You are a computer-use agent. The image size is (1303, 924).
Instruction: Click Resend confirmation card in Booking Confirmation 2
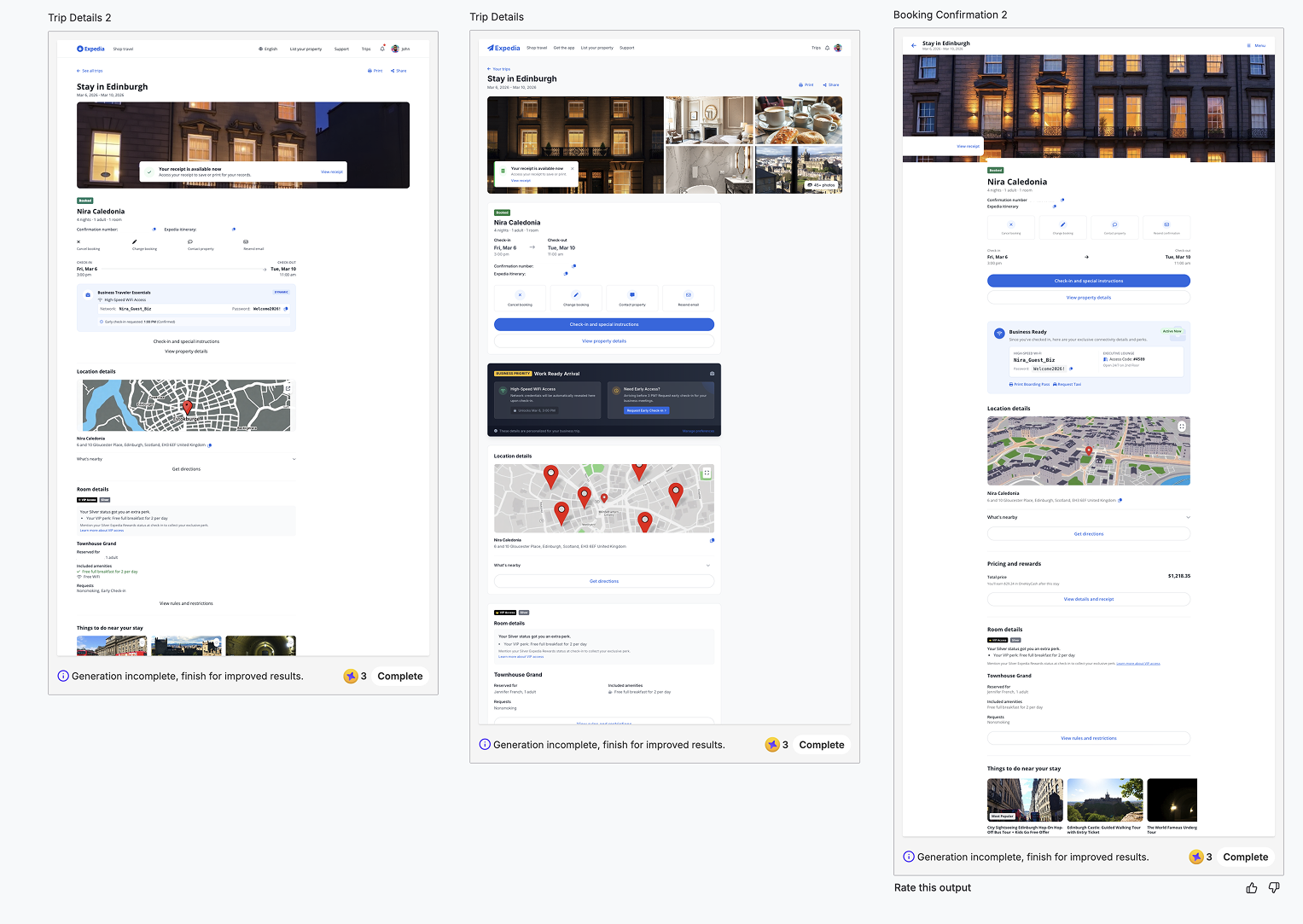pyautogui.click(x=1166, y=227)
